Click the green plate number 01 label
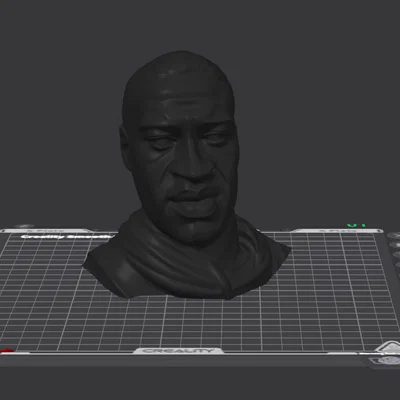 [x=356, y=226]
